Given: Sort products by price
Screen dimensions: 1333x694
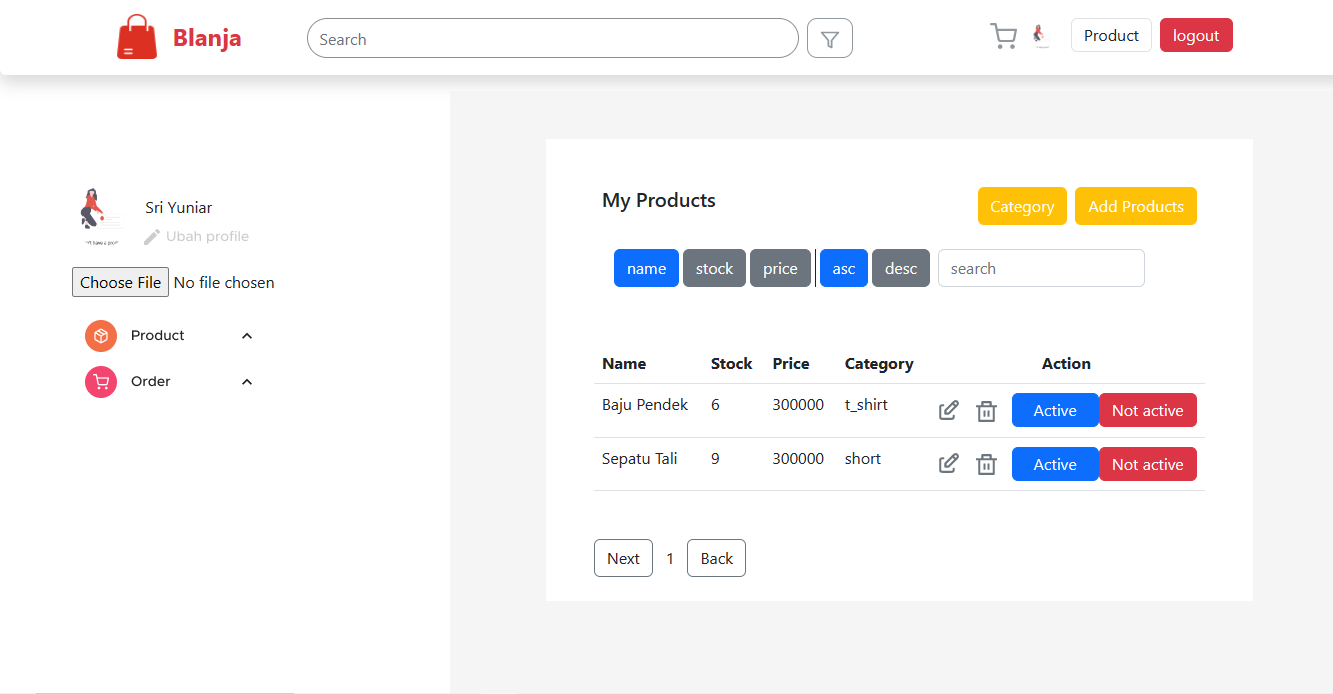Looking at the screenshot, I should pos(780,268).
